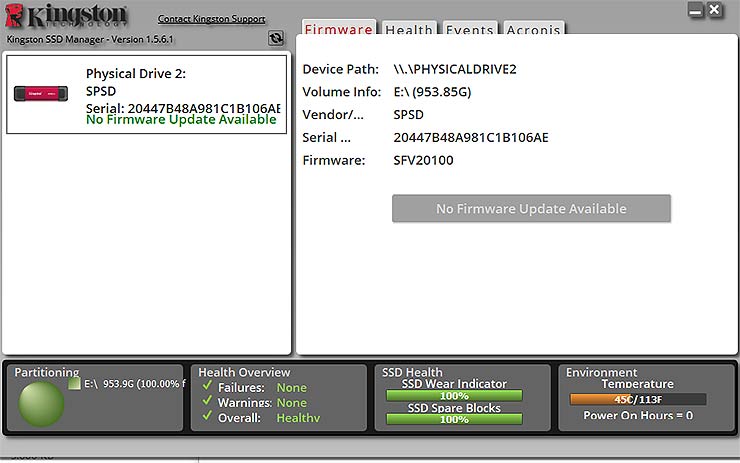Click the E:\ 953.9G partition text
This screenshot has height=463, width=740.
(135, 384)
